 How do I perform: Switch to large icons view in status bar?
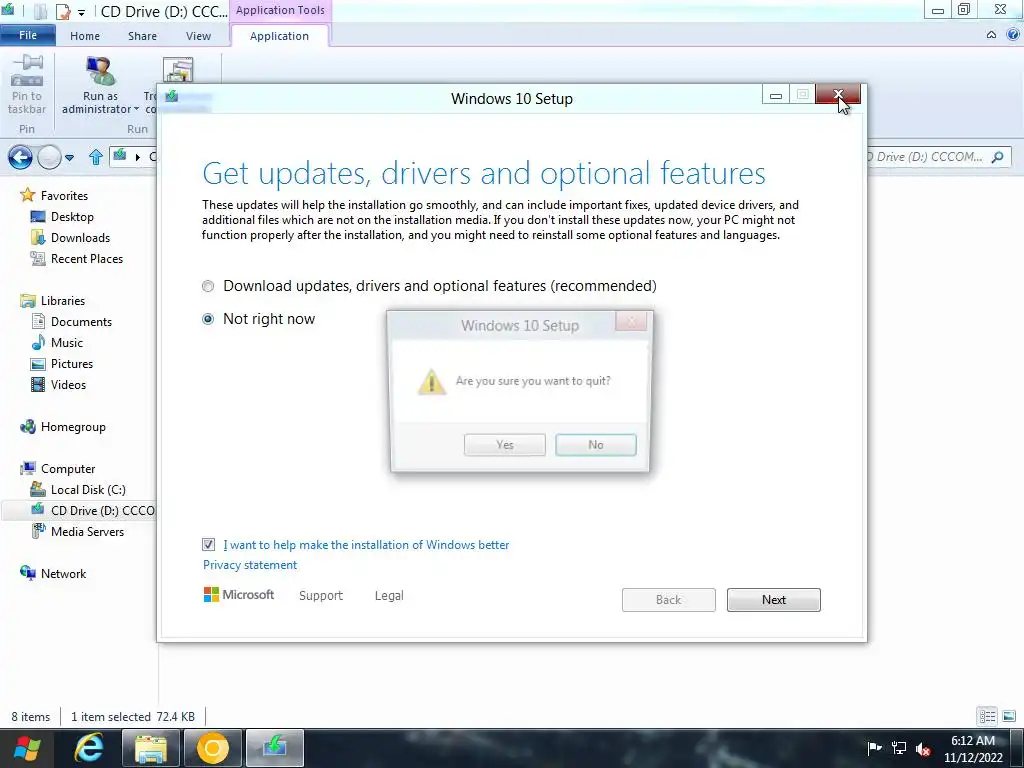pos(1008,716)
